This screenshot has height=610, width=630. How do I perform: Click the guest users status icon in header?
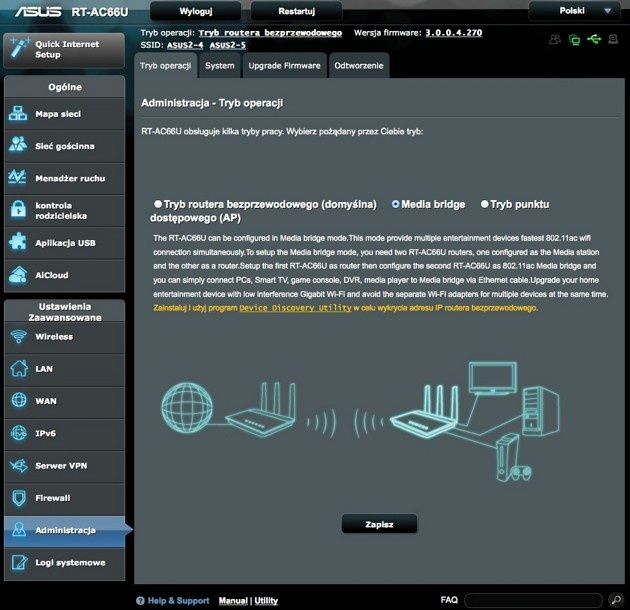tap(555, 39)
